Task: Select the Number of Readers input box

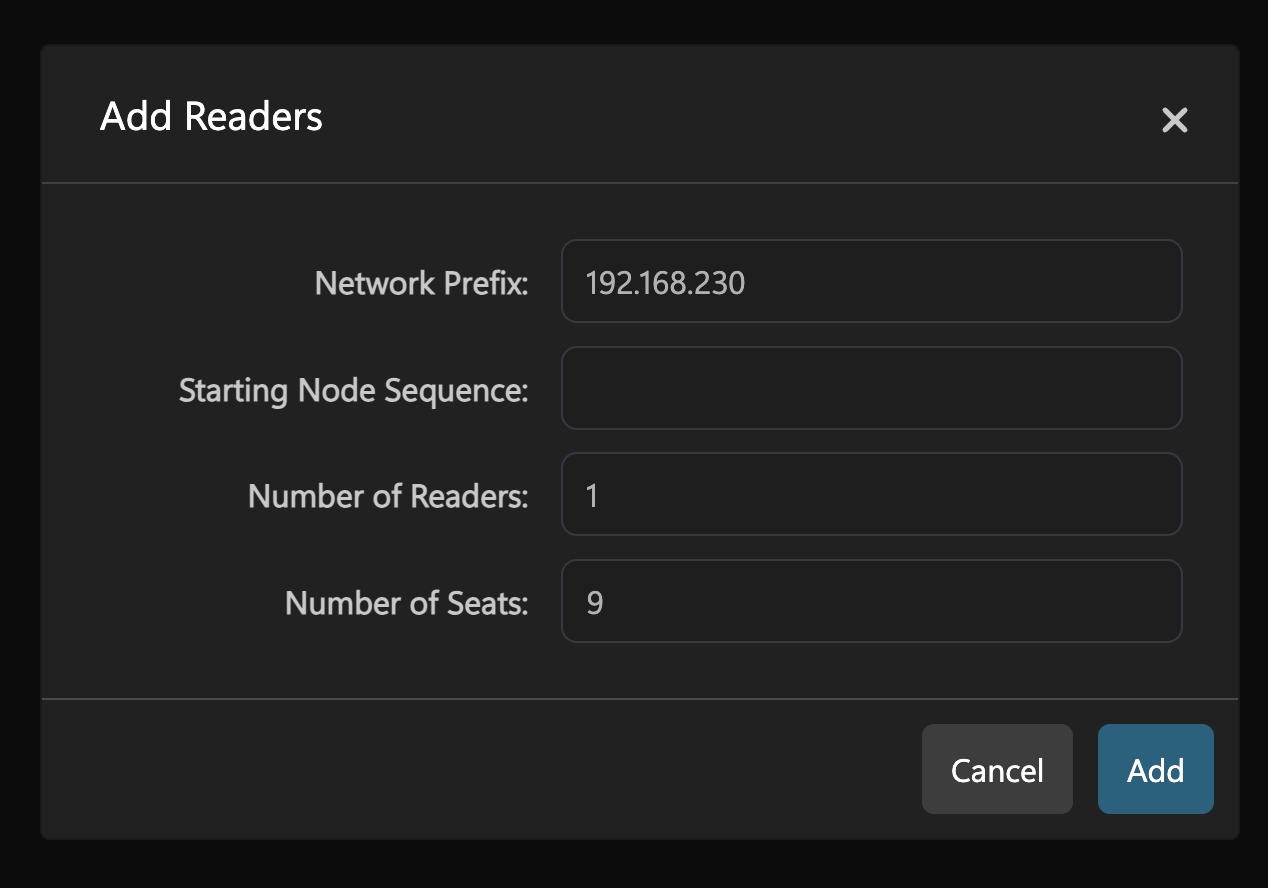Action: coord(870,495)
